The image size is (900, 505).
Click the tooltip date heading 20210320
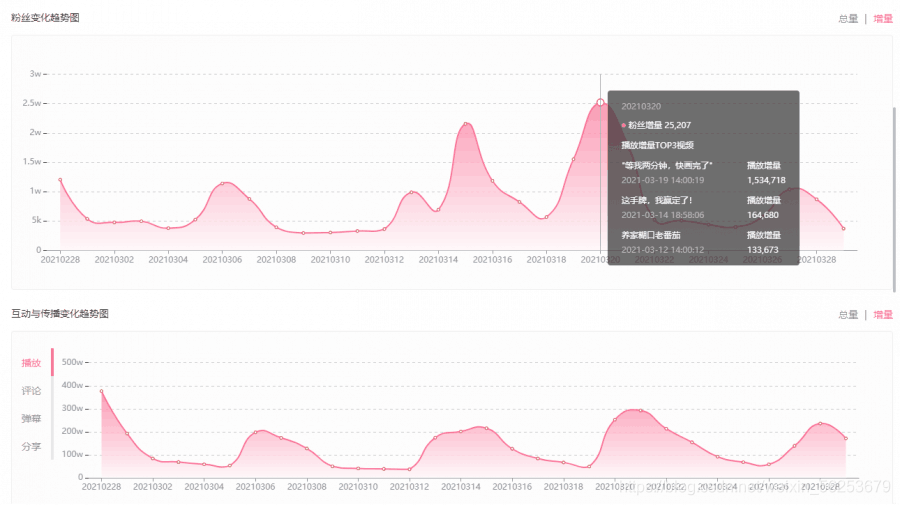pyautogui.click(x=641, y=106)
